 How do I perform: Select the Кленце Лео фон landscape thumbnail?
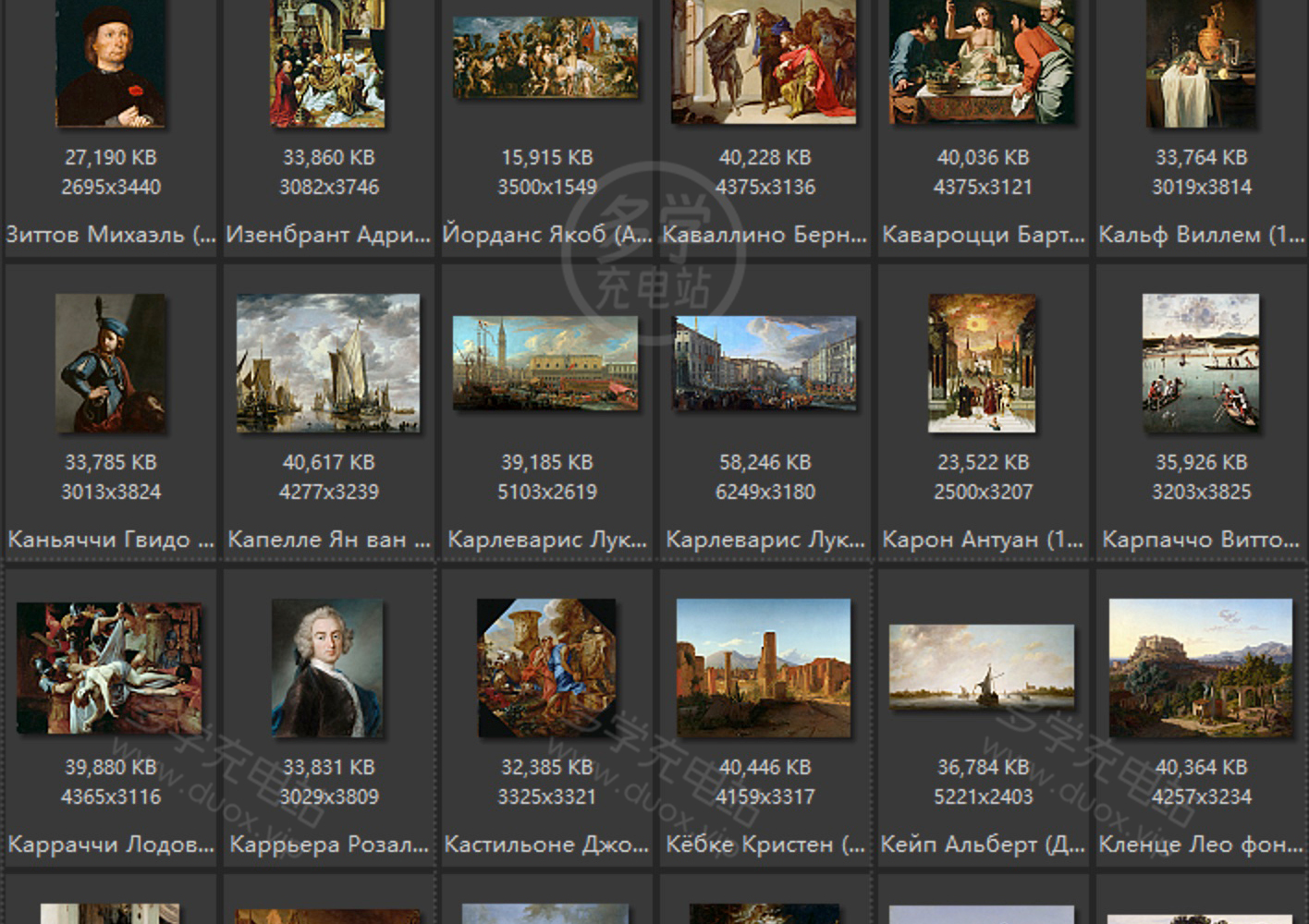(x=1201, y=668)
